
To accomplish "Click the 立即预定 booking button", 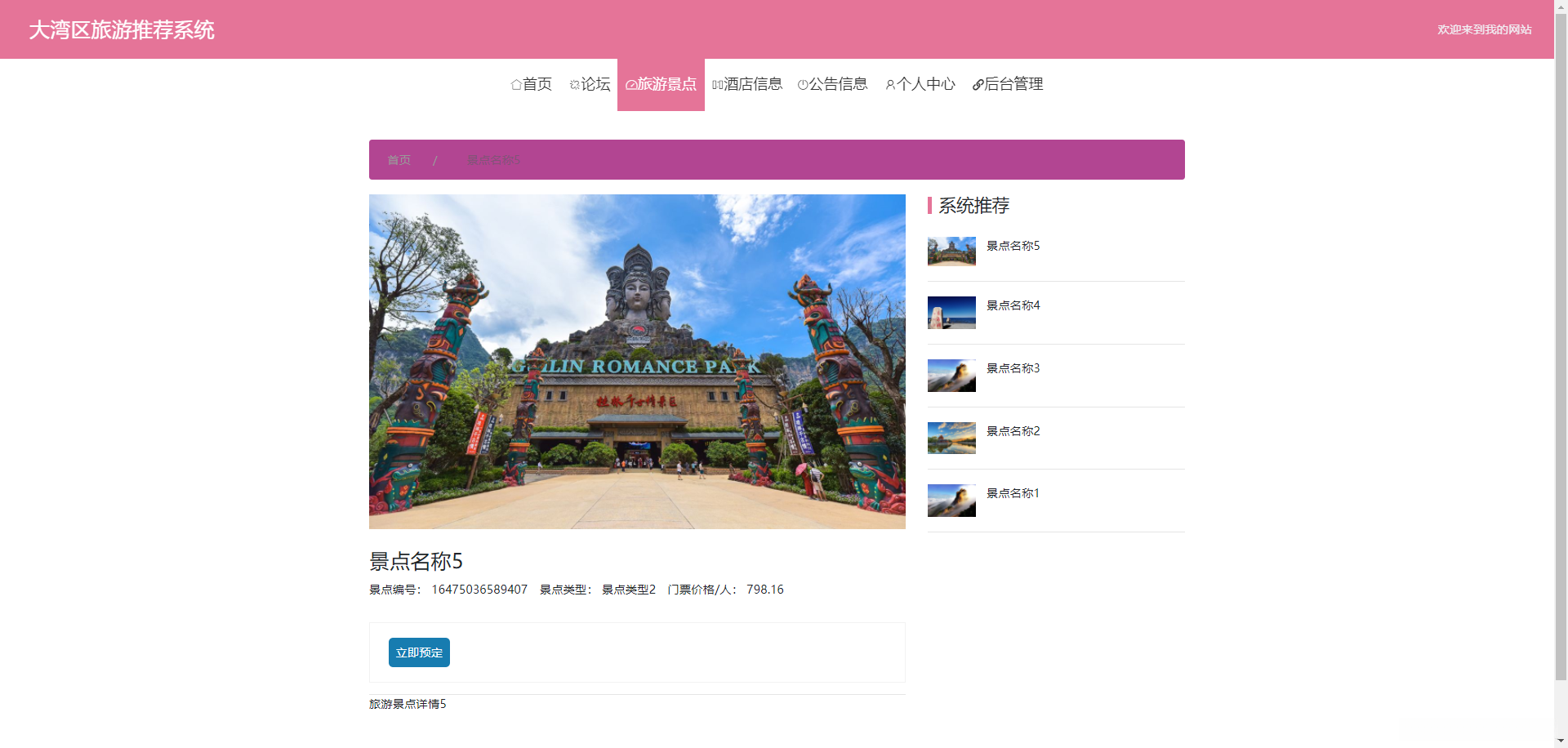I will (x=419, y=652).
